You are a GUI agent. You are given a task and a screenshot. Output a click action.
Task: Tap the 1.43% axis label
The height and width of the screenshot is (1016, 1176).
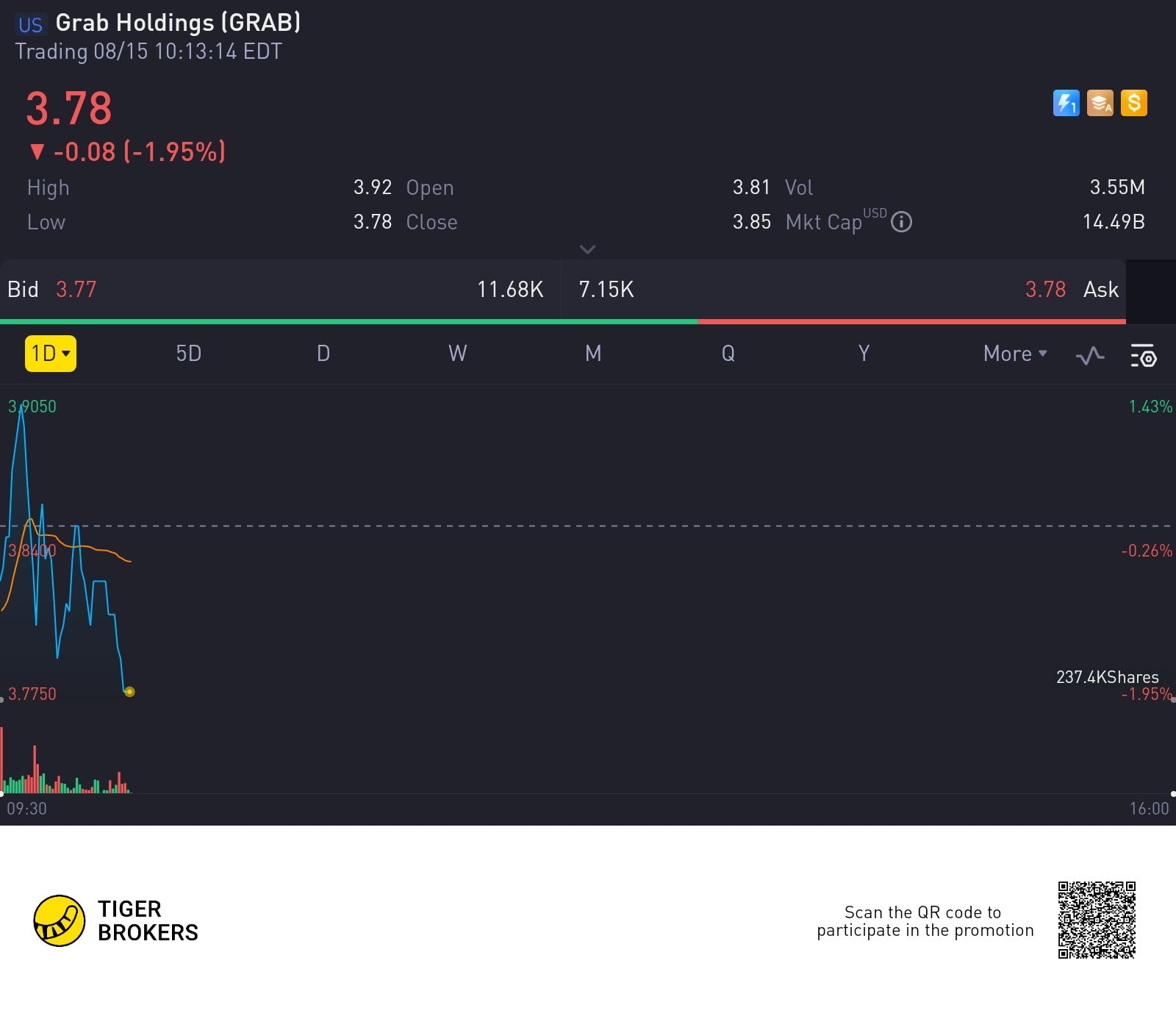(x=1150, y=407)
